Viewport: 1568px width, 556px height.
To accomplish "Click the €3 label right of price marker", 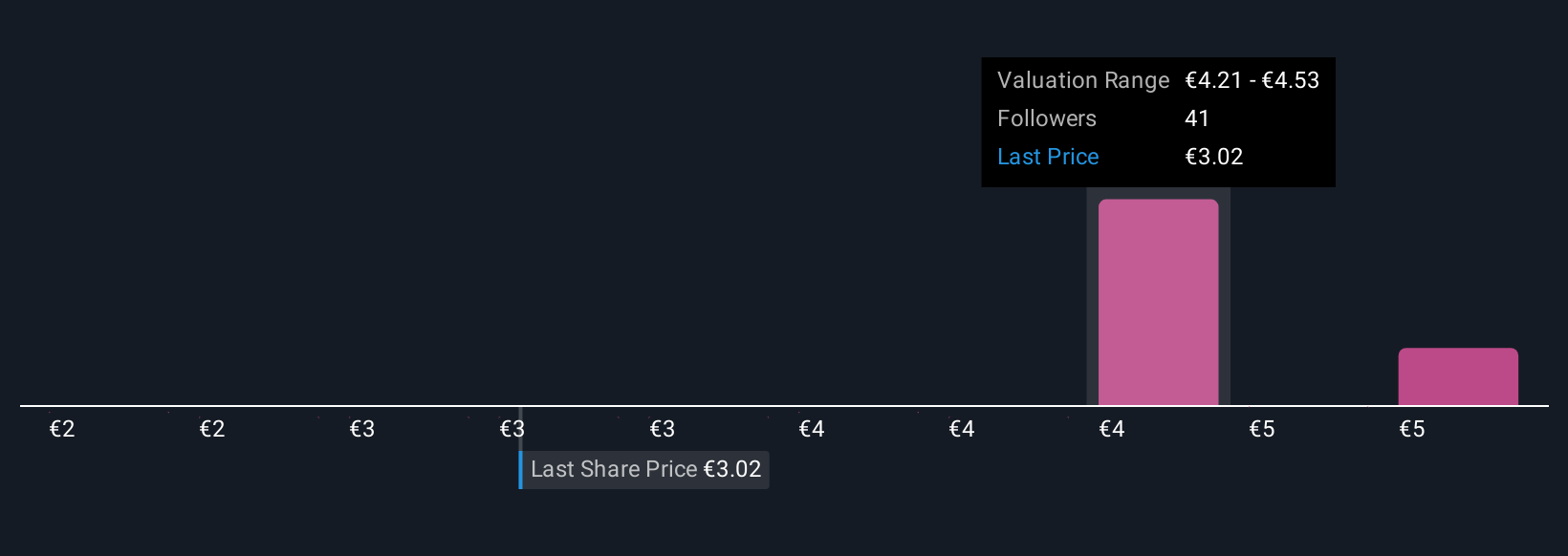I will click(663, 429).
